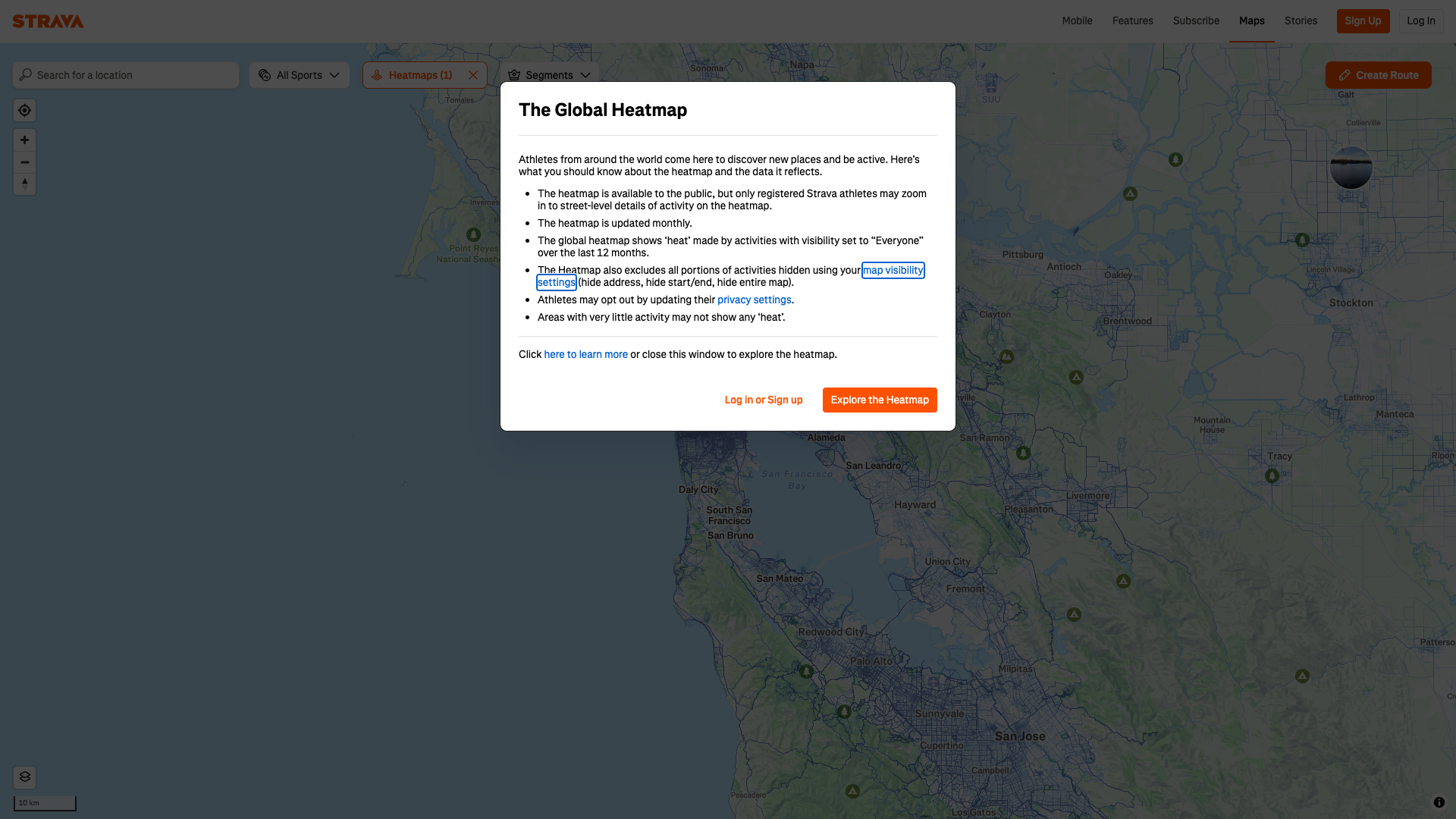Click the info icon in the bottom corner
The image size is (1456, 819).
click(1440, 802)
